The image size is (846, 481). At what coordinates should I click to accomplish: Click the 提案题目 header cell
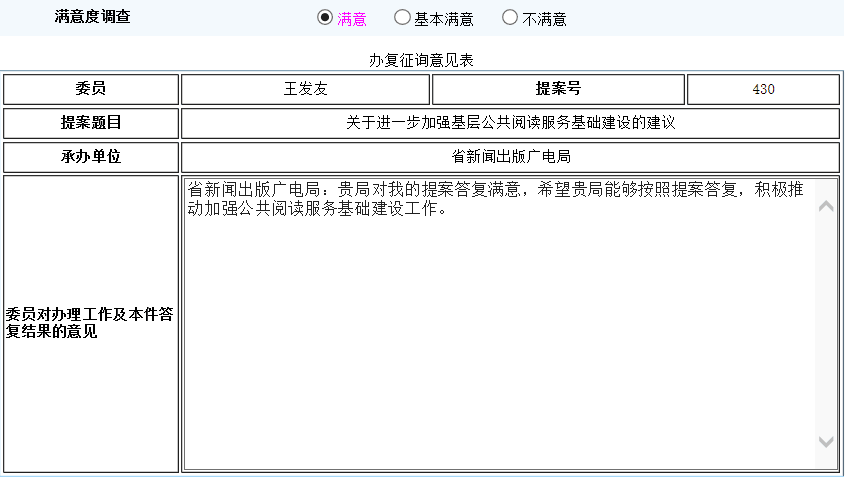(x=91, y=123)
